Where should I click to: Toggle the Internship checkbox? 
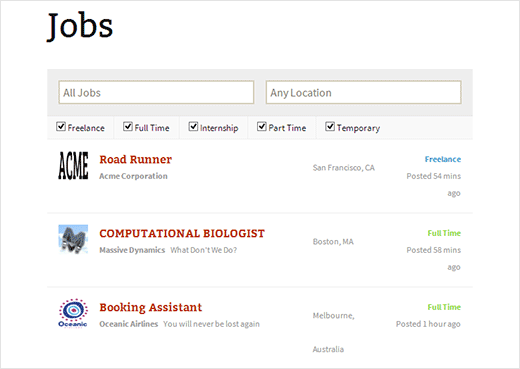(193, 127)
